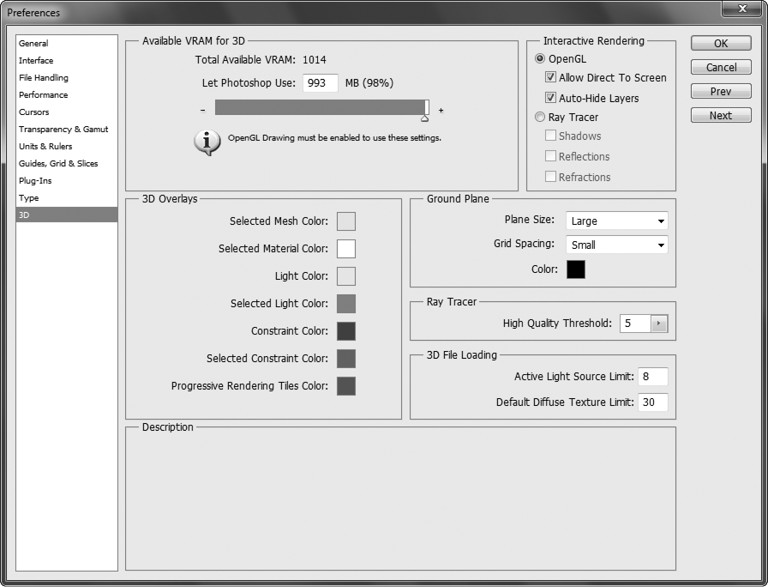Close the Preferences dialog window
Image resolution: width=768 pixels, height=587 pixels.
(740, 12)
